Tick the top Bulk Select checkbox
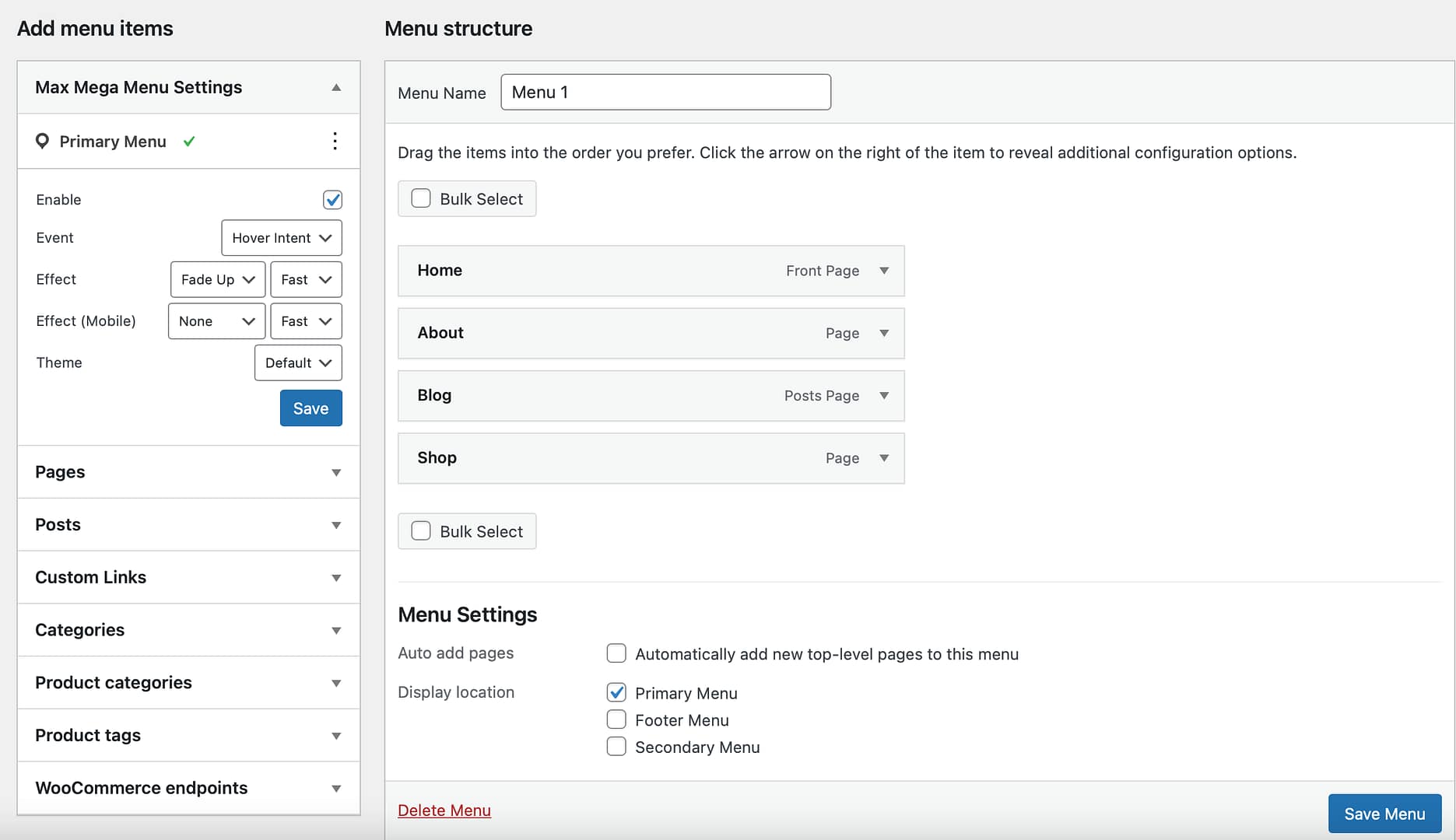The image size is (1456, 840). (421, 198)
